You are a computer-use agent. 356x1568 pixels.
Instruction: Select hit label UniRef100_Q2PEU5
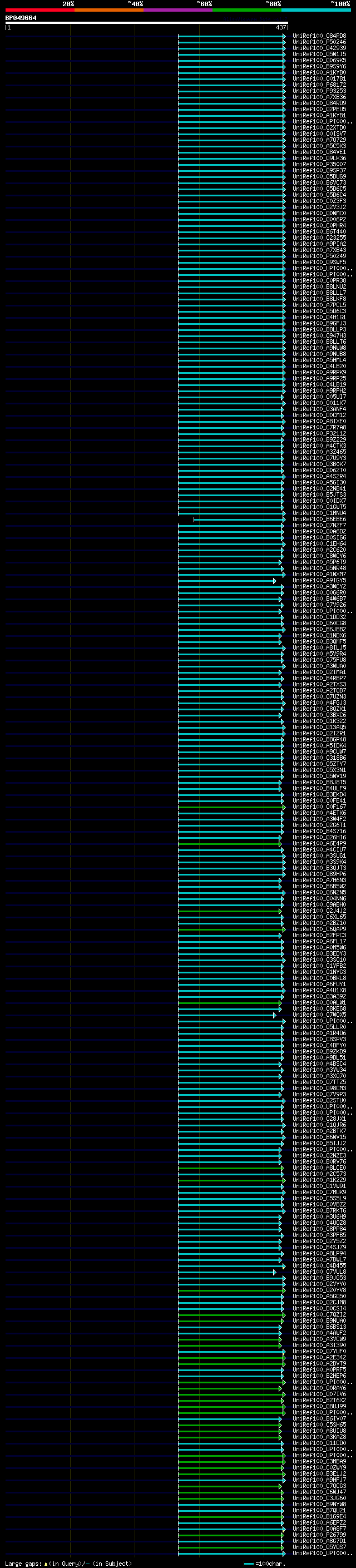click(319, 109)
